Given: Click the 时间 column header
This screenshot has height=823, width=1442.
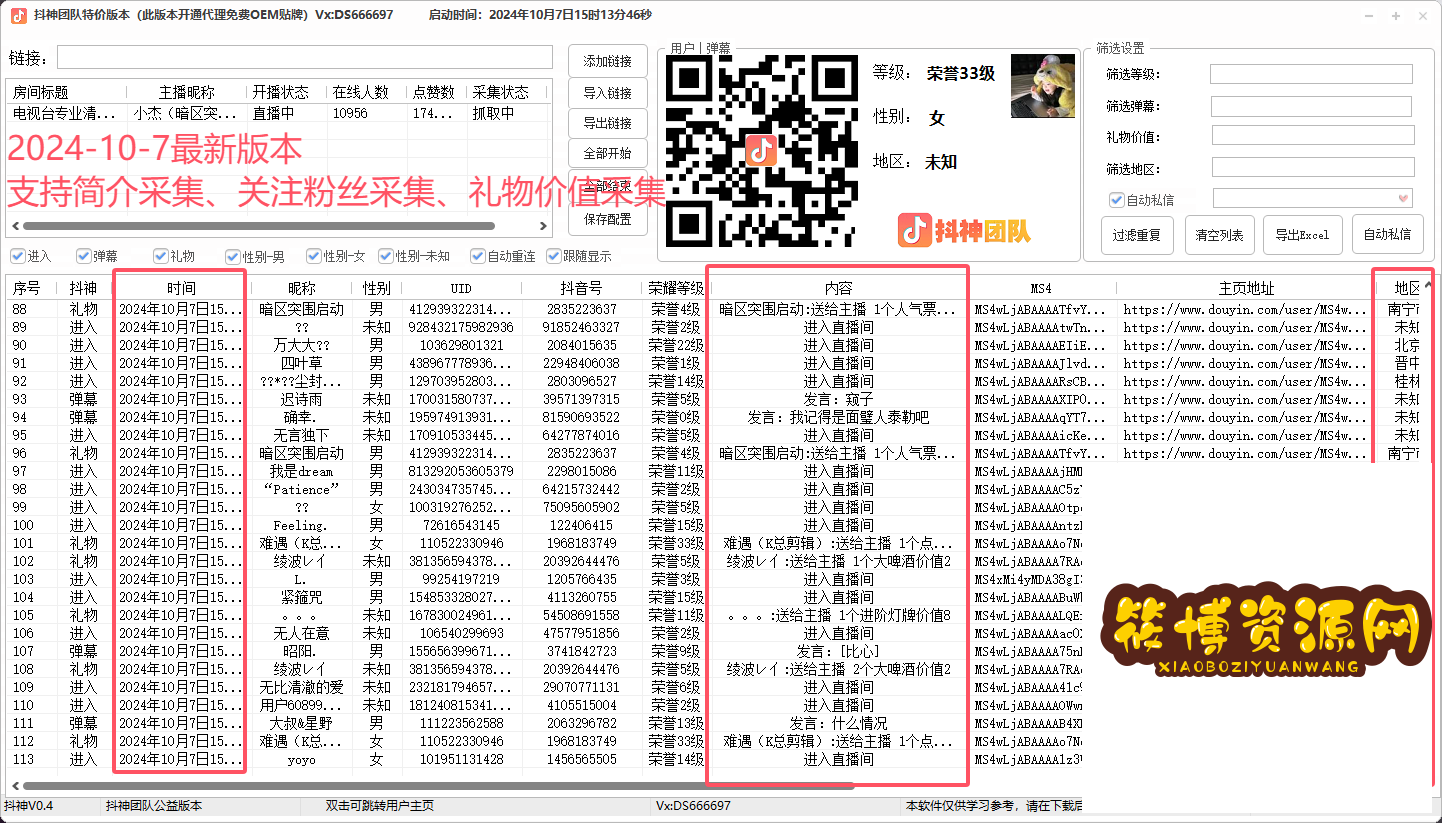Looking at the screenshot, I should coord(181,288).
